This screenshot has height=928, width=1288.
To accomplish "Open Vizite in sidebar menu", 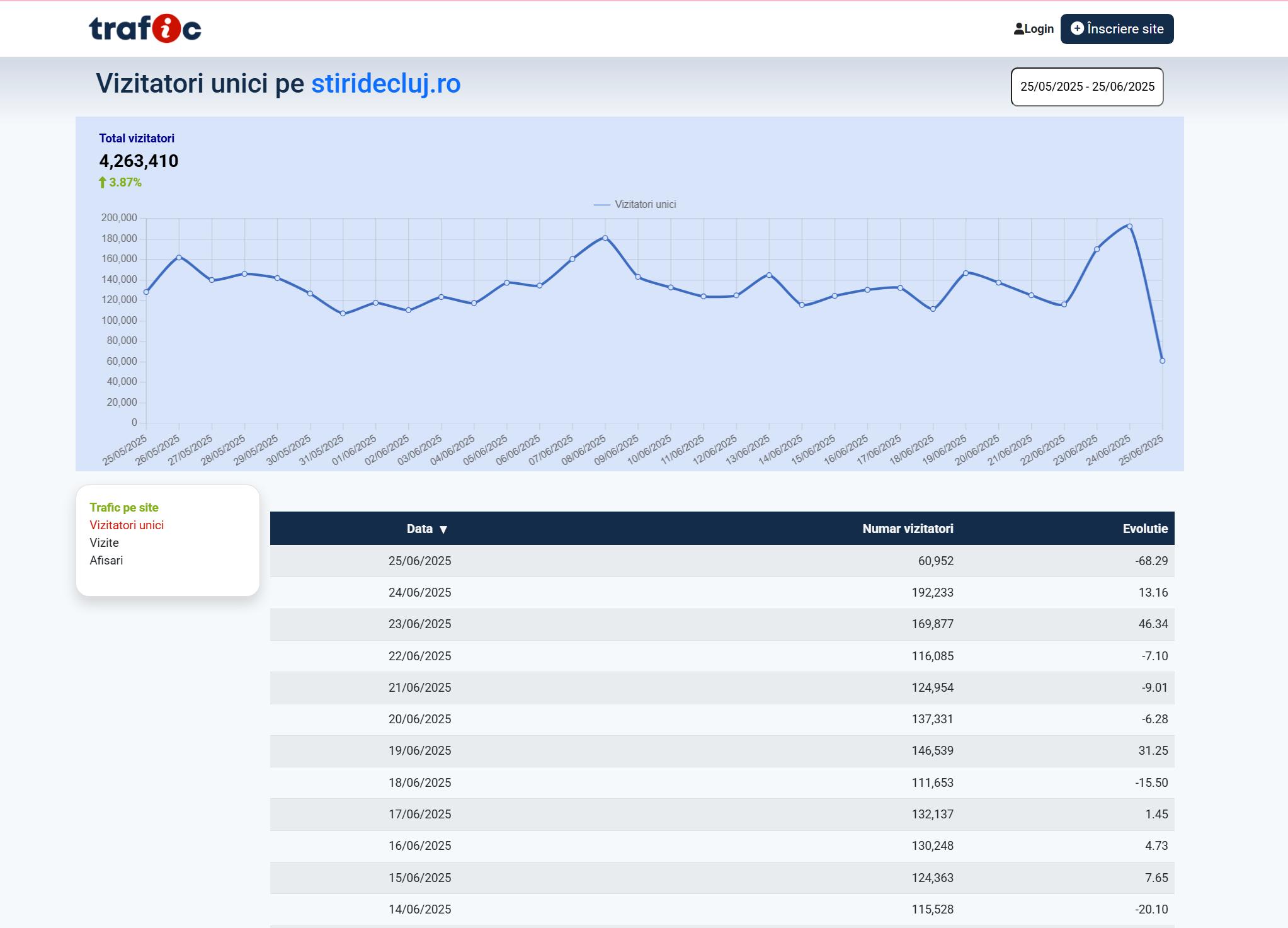I will coord(104,543).
